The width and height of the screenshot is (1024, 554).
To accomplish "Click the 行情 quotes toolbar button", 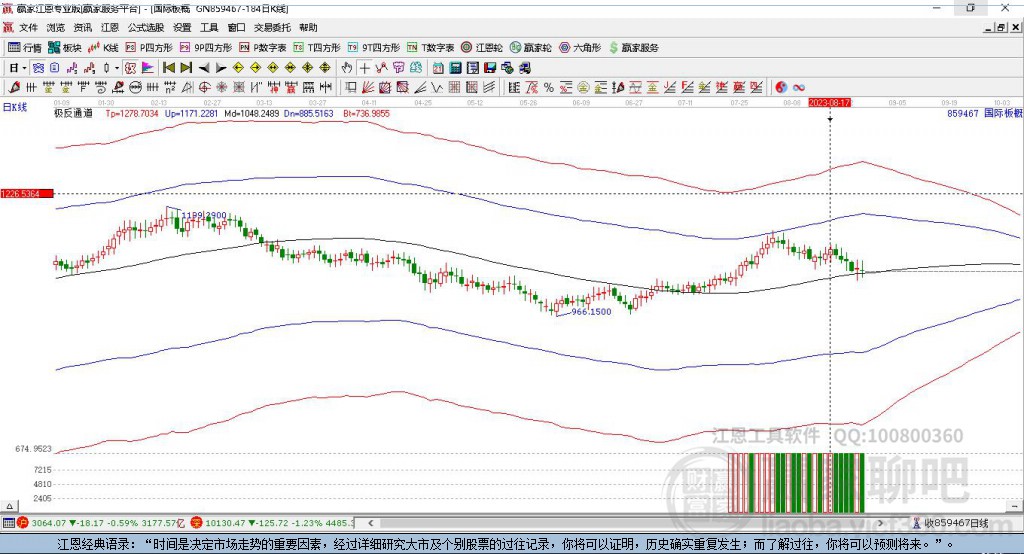I will 25,48.
